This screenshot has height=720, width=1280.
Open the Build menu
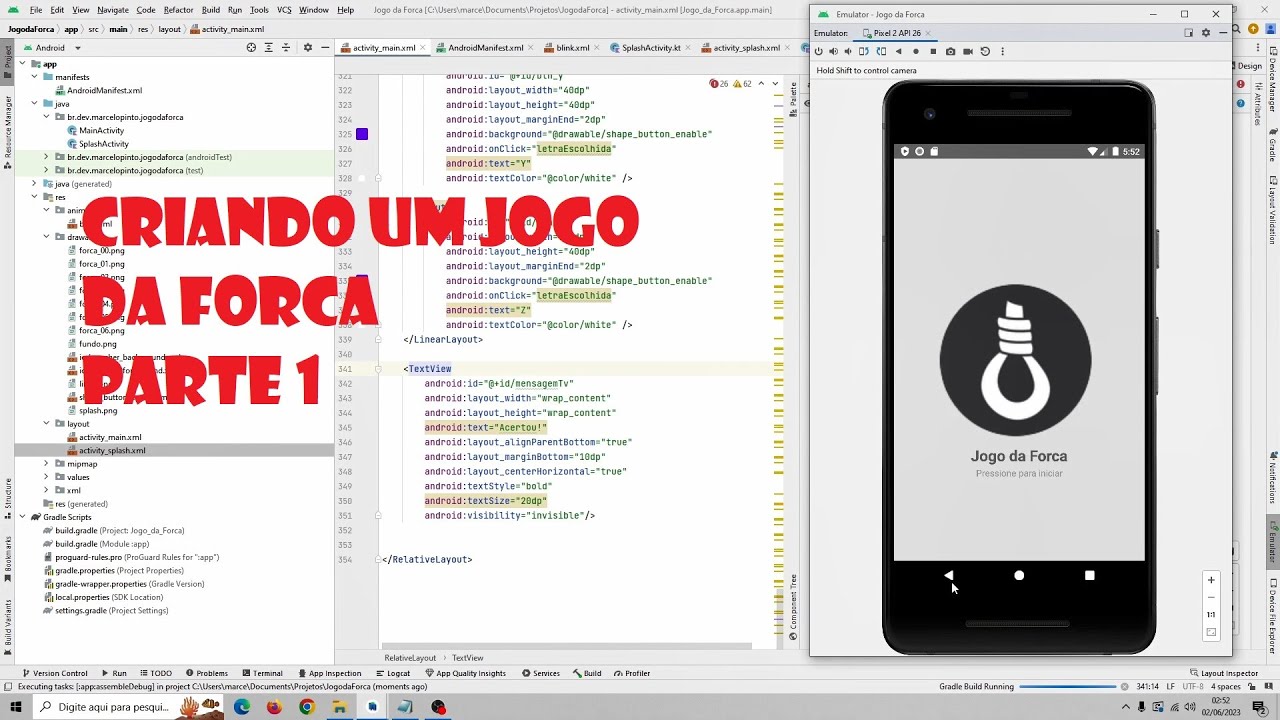(x=210, y=10)
